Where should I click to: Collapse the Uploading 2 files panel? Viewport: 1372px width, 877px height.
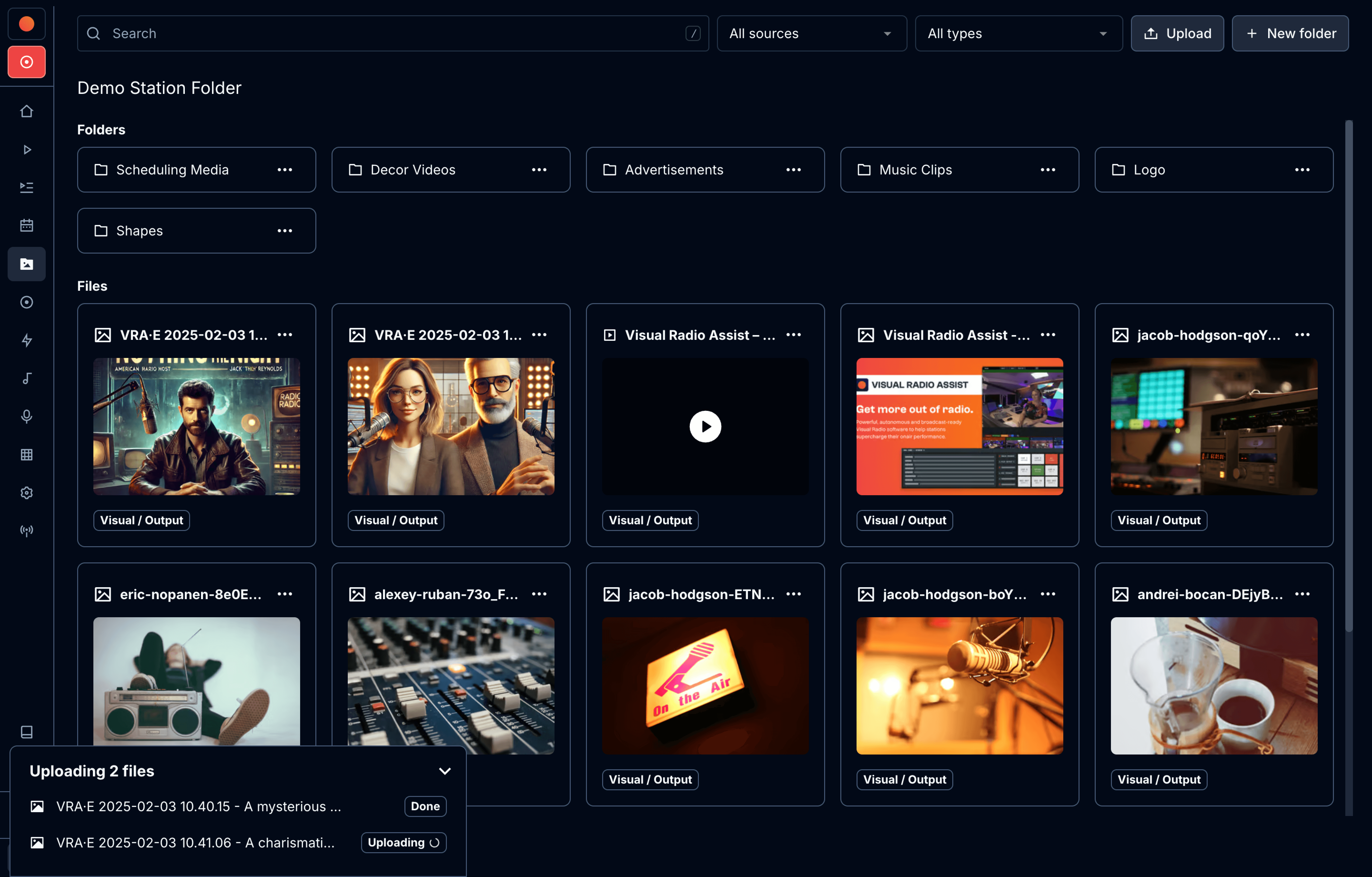[444, 771]
